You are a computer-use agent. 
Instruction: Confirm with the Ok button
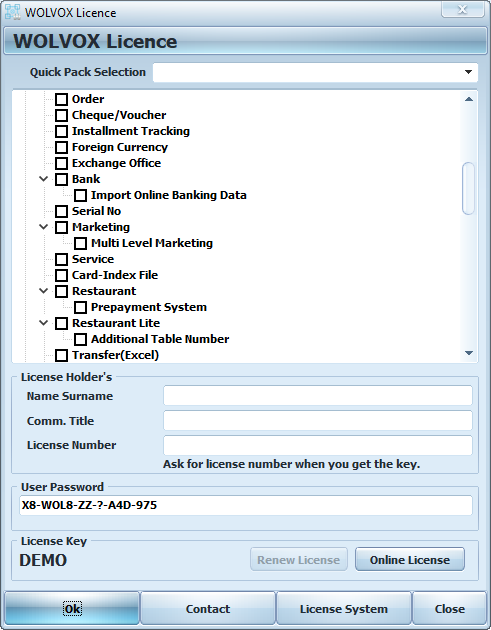click(72, 609)
